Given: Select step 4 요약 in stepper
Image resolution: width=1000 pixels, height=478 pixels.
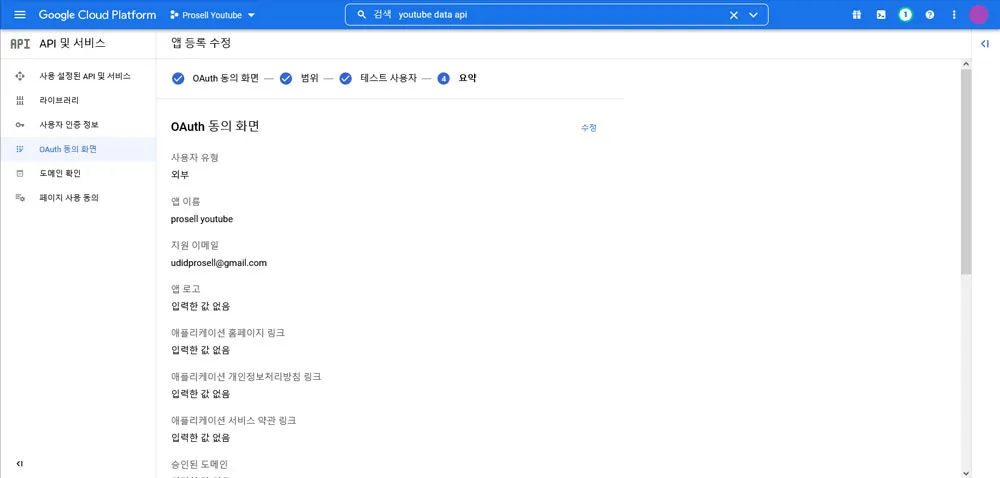Looking at the screenshot, I should [457, 78].
